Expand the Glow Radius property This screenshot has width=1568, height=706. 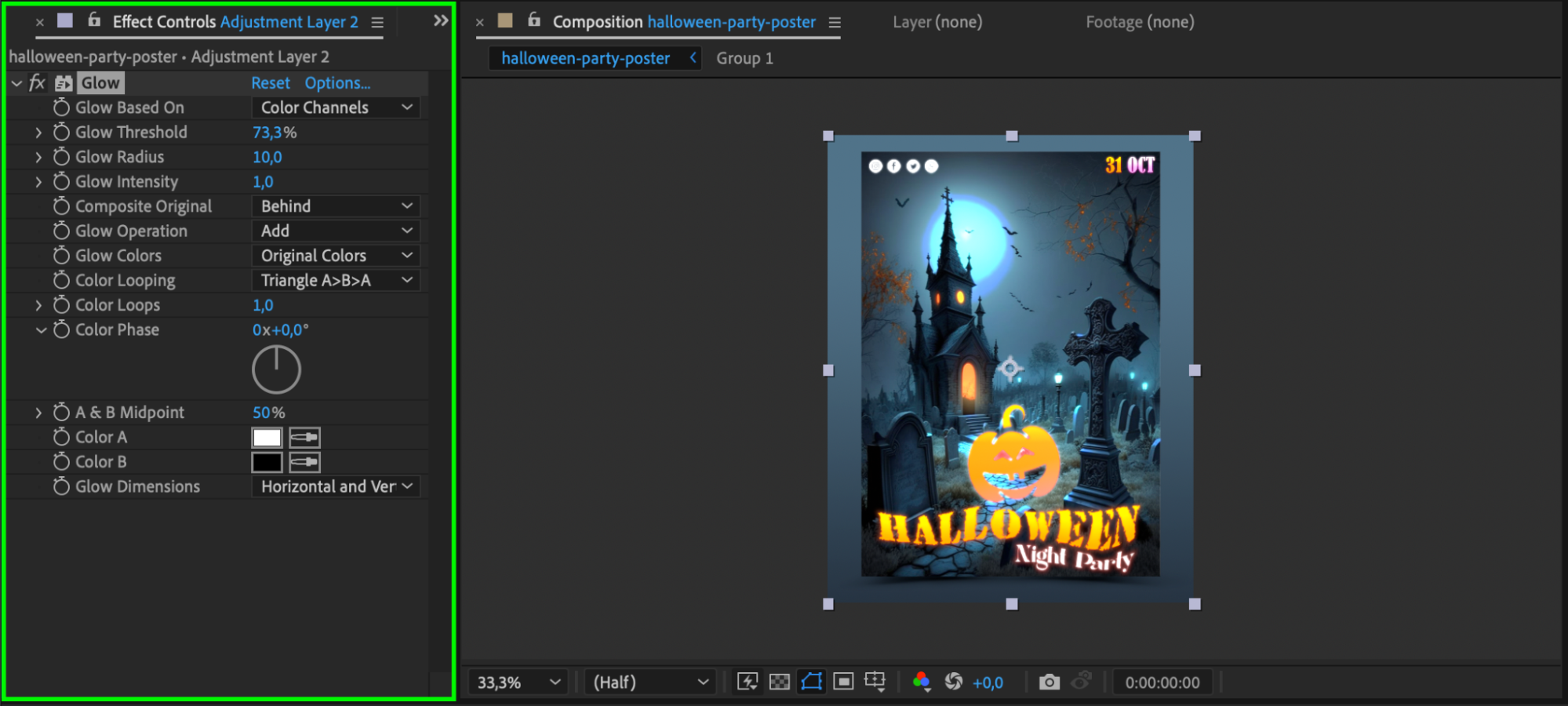coord(38,158)
